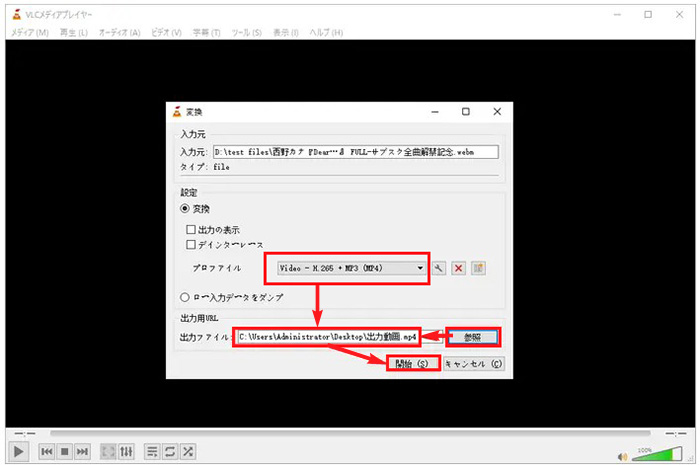
Task: Skip to next media in playlist
Action: tap(82, 452)
